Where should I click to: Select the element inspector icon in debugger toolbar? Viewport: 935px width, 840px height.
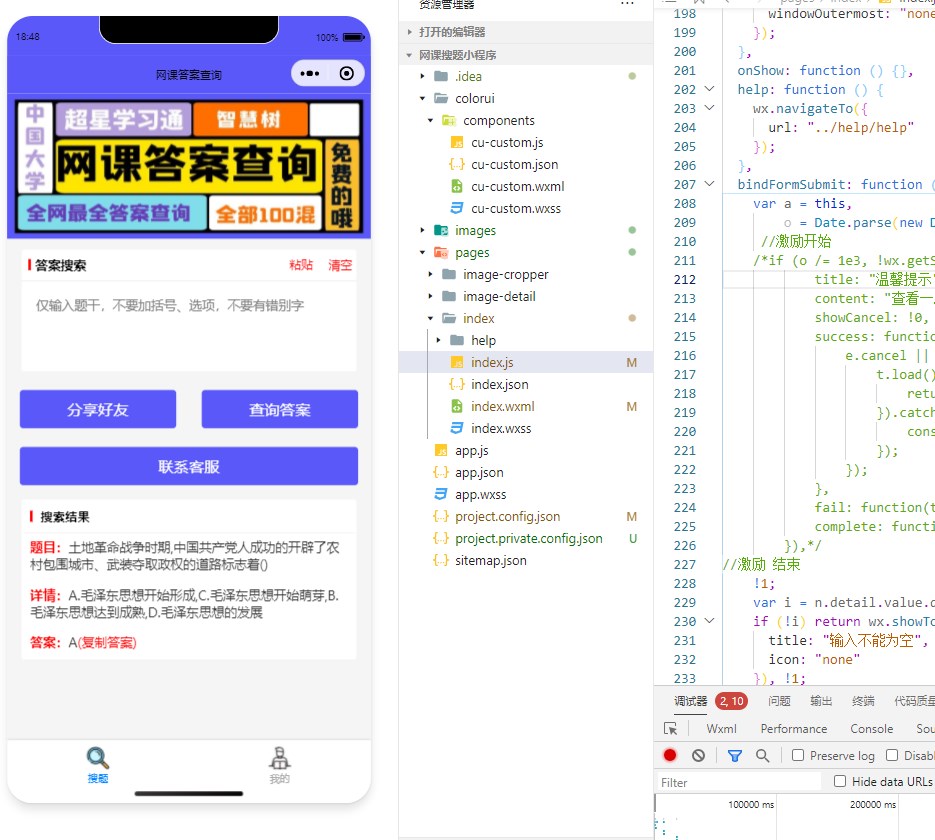click(x=671, y=727)
